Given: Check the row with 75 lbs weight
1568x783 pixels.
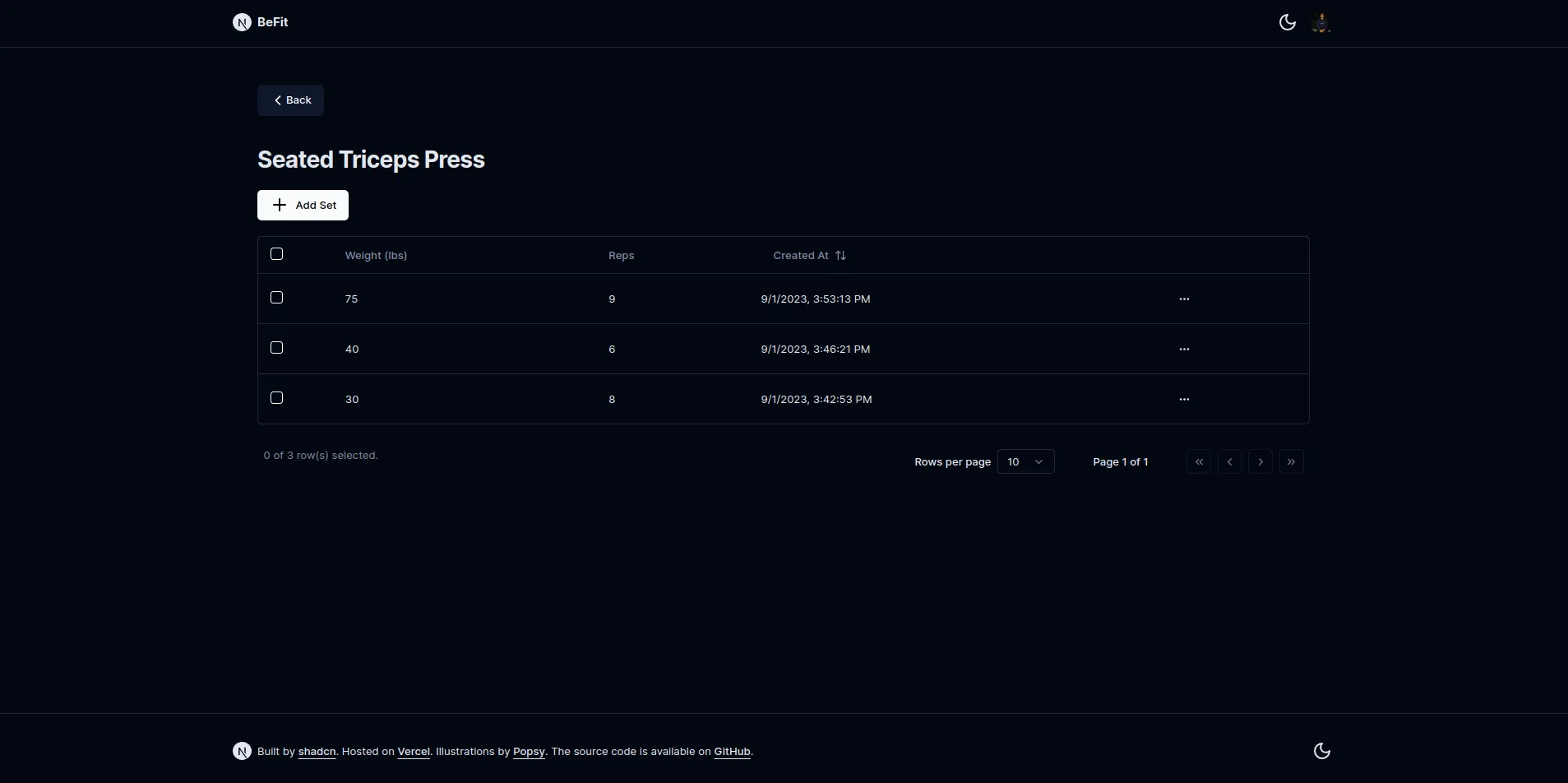Looking at the screenshot, I should click(277, 298).
